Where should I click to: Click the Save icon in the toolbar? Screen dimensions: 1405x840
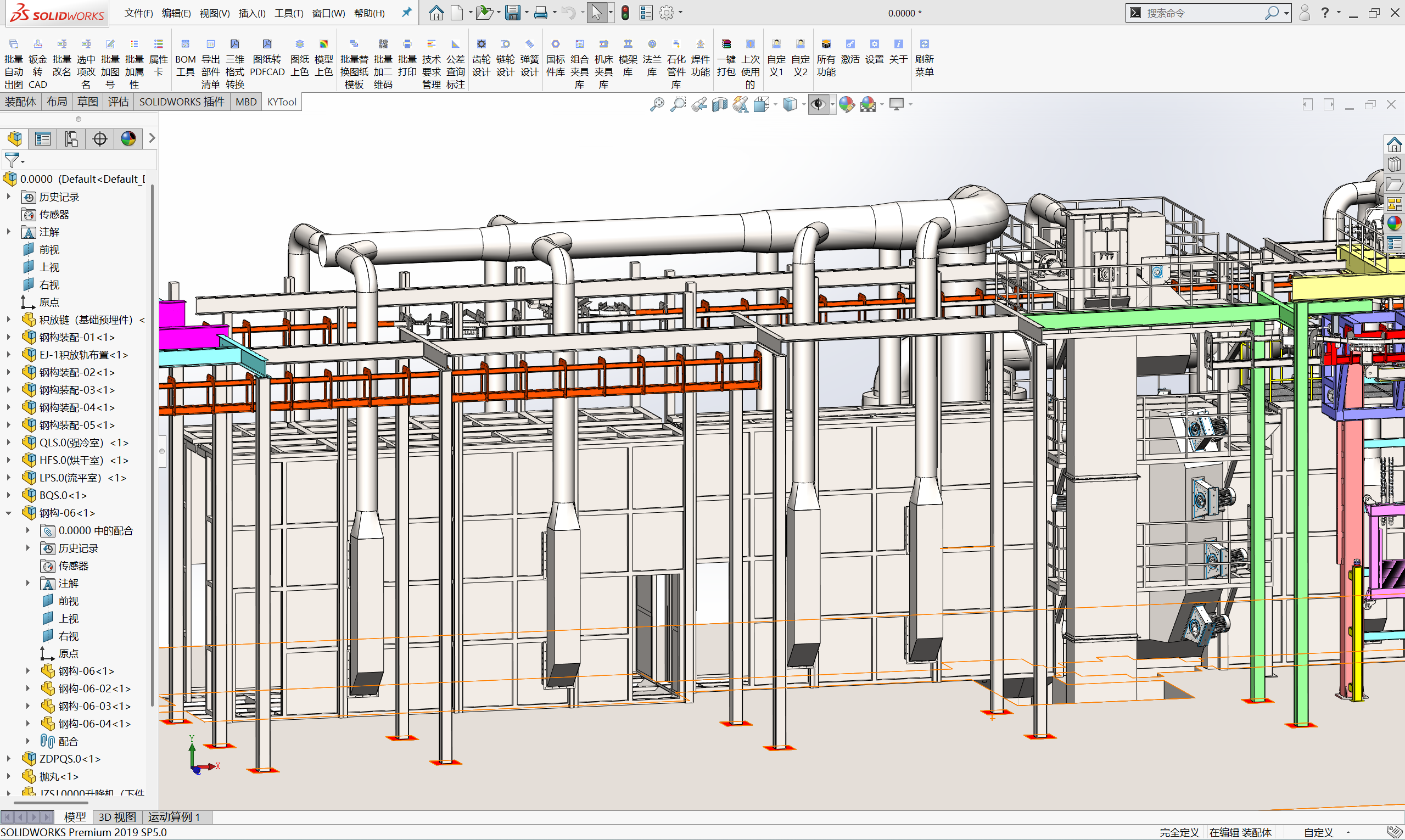[512, 13]
